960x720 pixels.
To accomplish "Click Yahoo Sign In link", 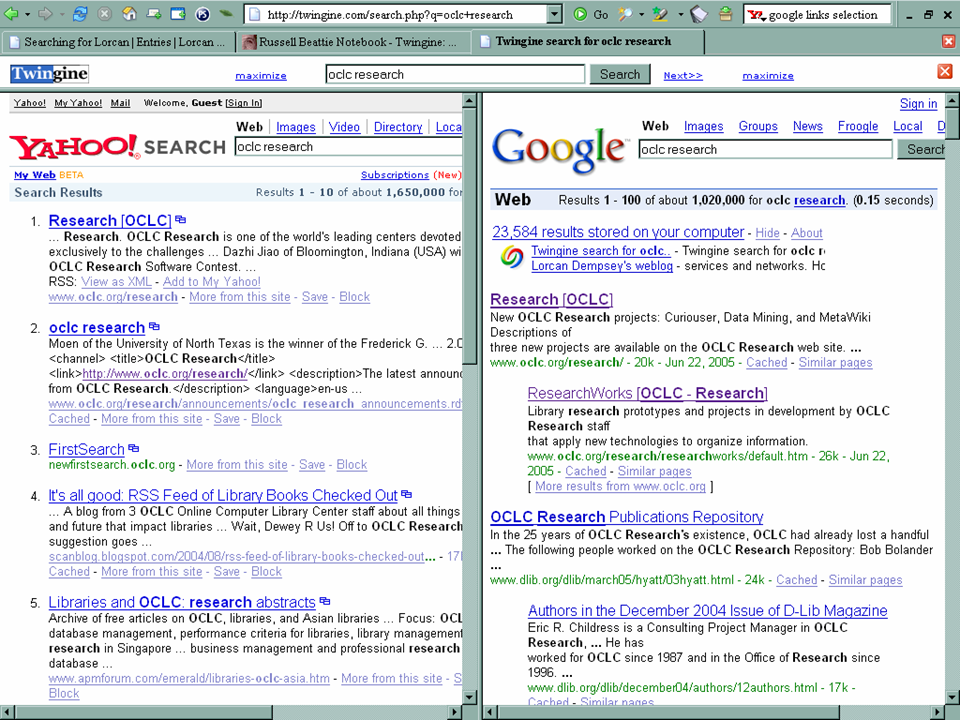I will pos(244,103).
